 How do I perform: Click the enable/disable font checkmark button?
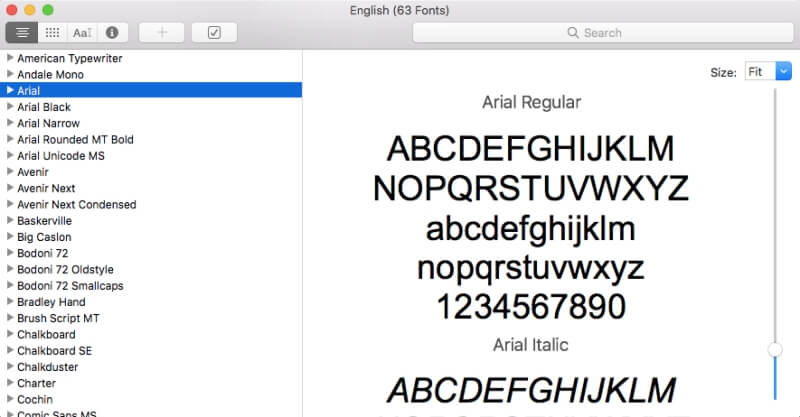[214, 33]
